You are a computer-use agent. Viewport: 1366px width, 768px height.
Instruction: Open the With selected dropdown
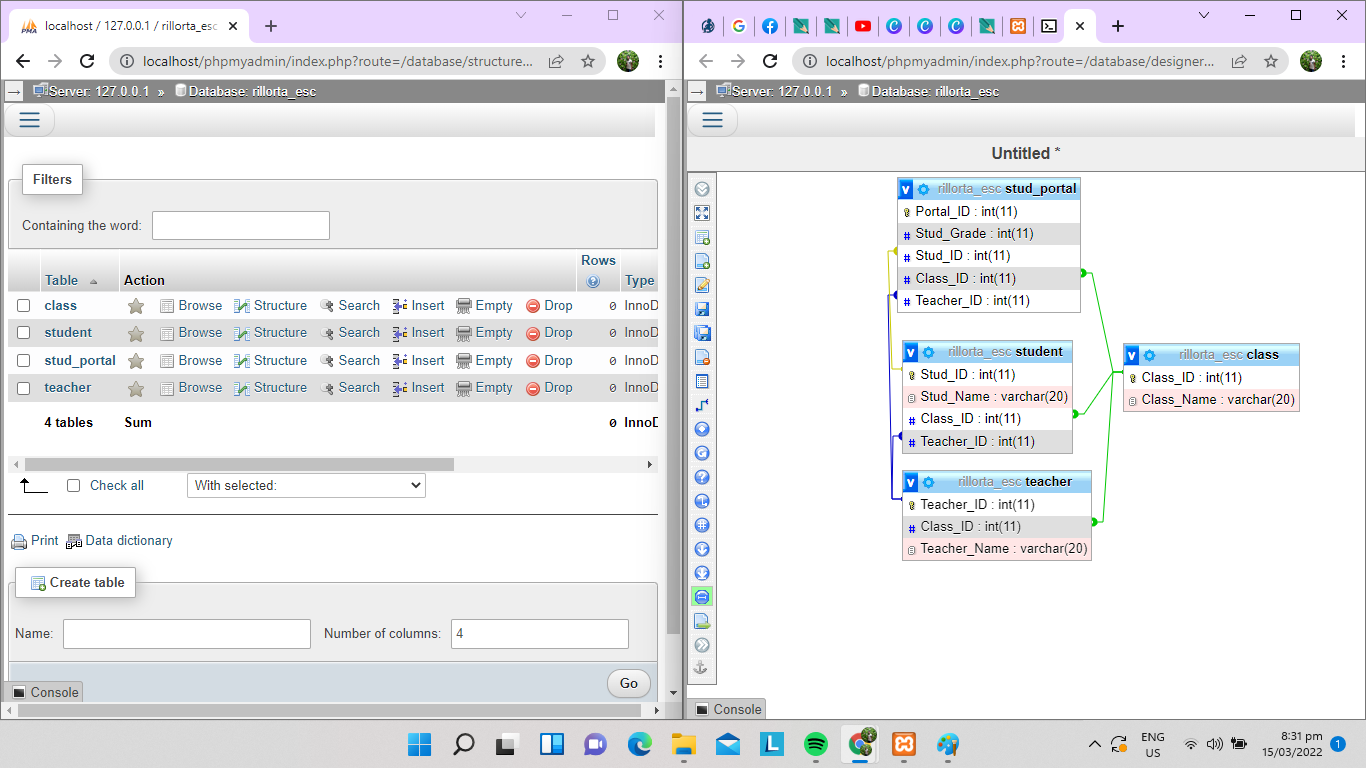coord(306,486)
